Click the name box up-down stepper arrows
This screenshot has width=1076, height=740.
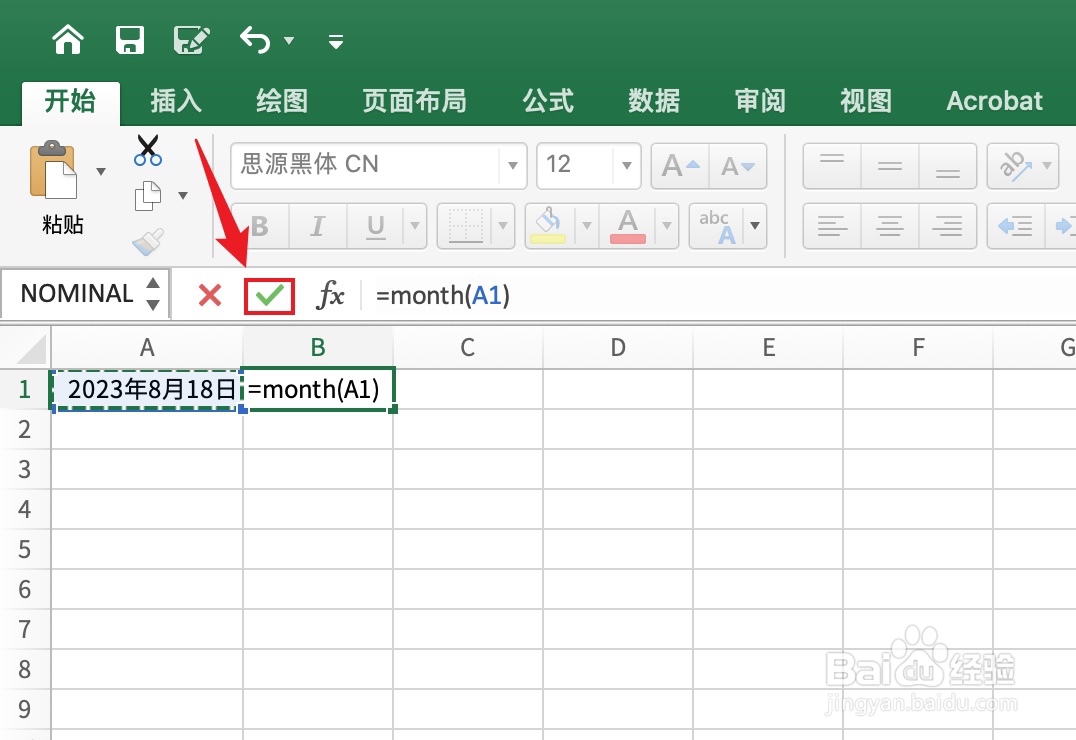click(x=154, y=294)
